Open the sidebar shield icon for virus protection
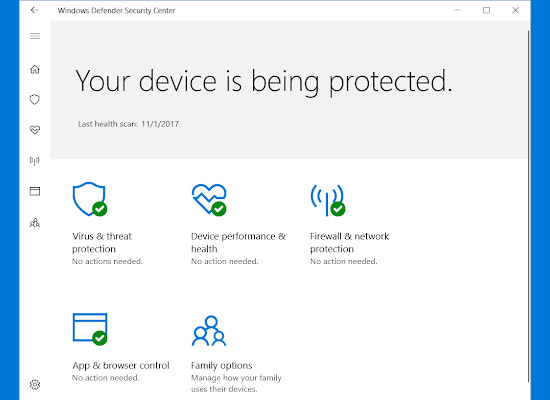This screenshot has height=400, width=550. coord(35,100)
